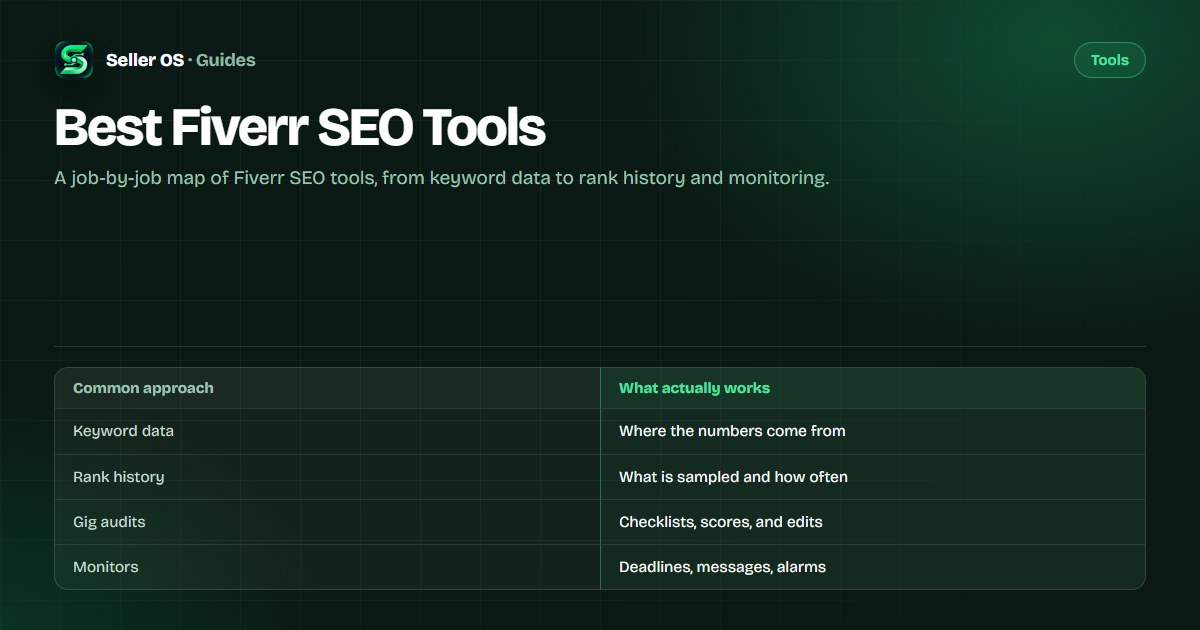1200x630 pixels.
Task: Click the job-by-job map subtitle text
Action: pos(442,180)
